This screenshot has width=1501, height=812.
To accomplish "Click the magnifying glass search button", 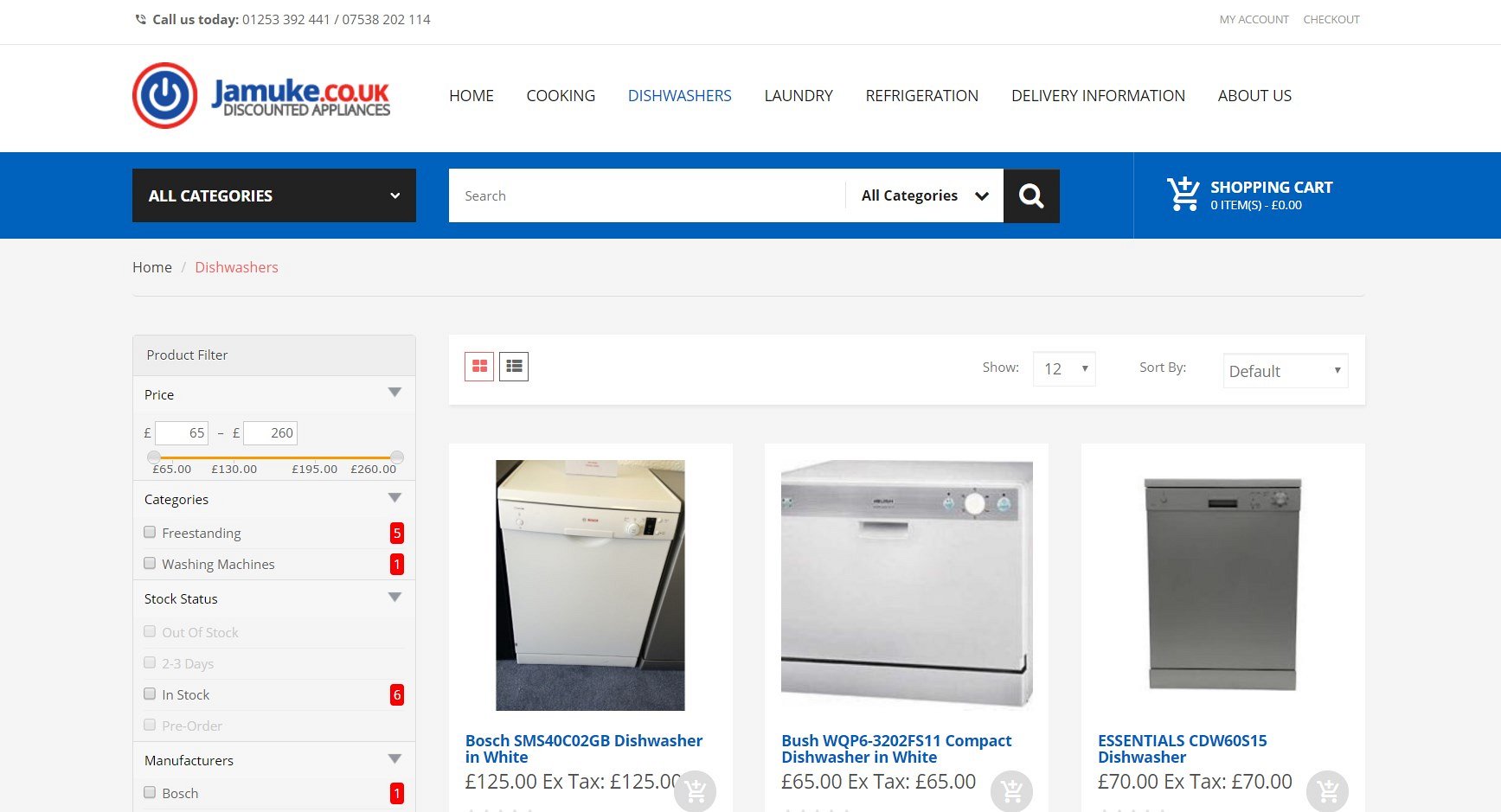I will (x=1030, y=196).
